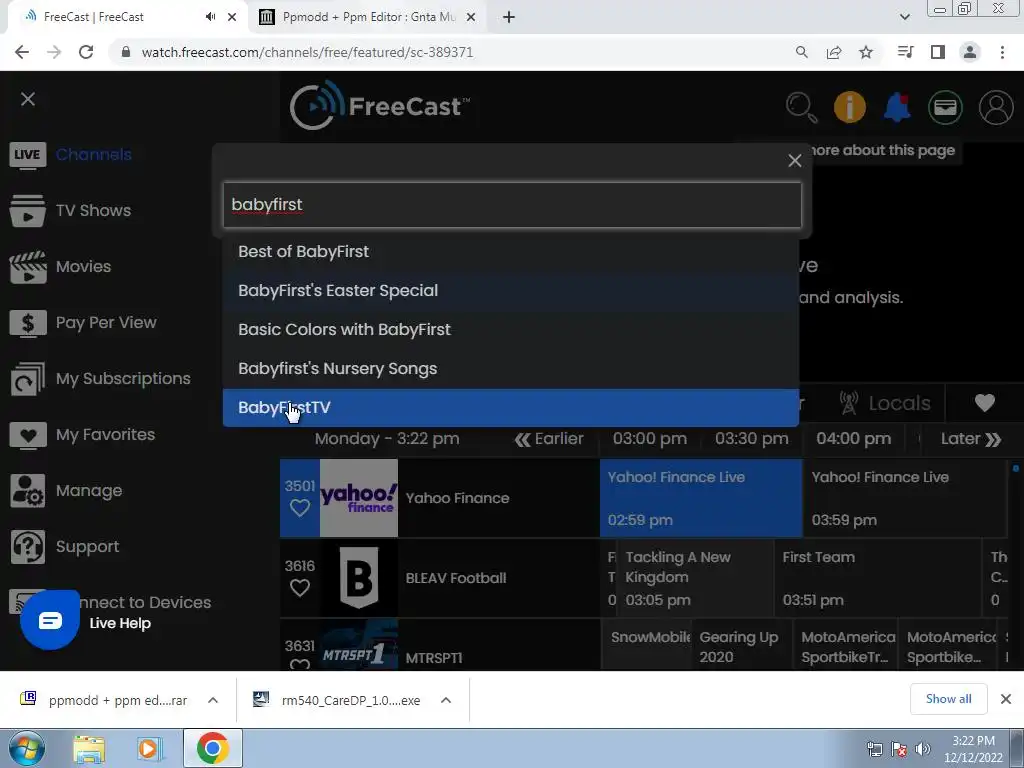Image resolution: width=1024 pixels, height=768 pixels.
Task: Expand rm540_CareDP exe download options
Action: click(445, 700)
